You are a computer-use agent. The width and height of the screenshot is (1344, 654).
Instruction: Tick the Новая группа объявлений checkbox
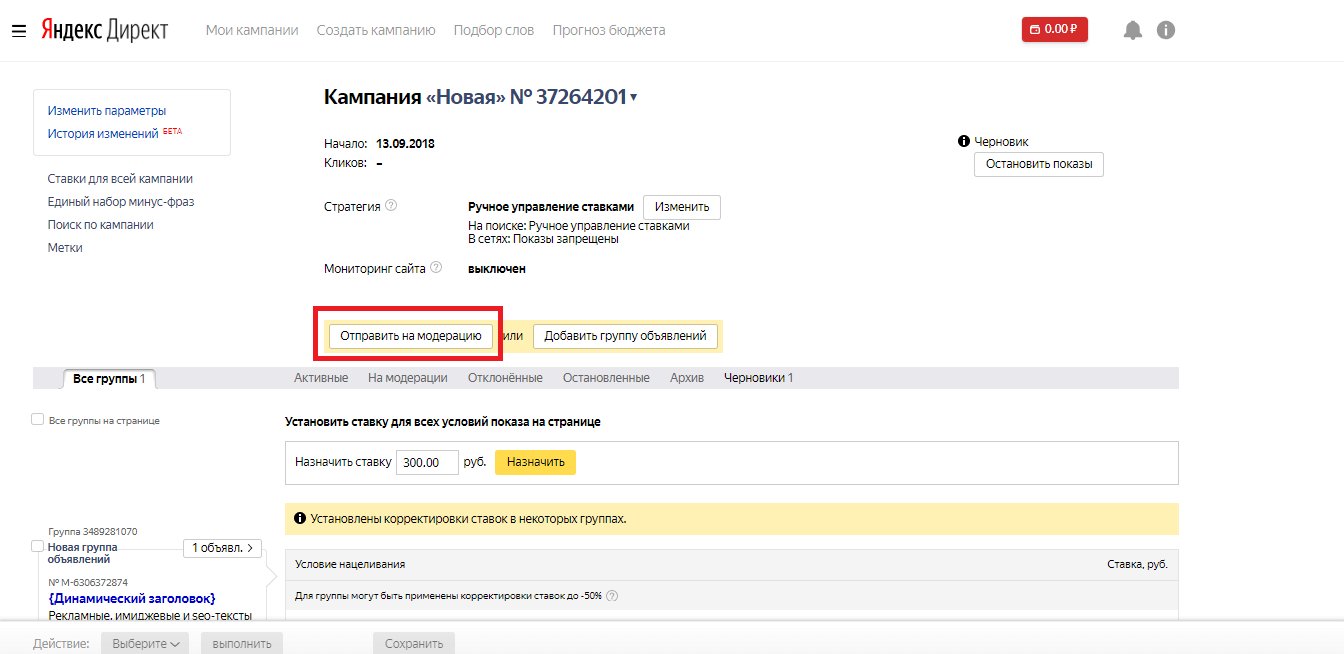click(x=37, y=547)
